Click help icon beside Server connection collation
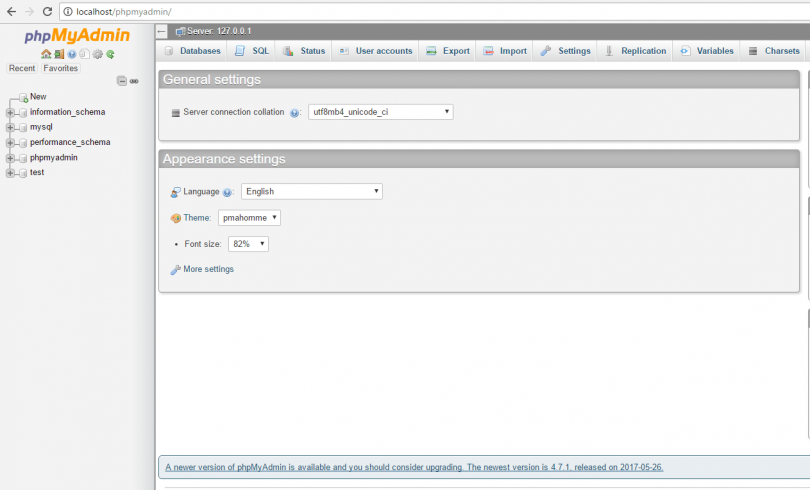 coord(295,113)
